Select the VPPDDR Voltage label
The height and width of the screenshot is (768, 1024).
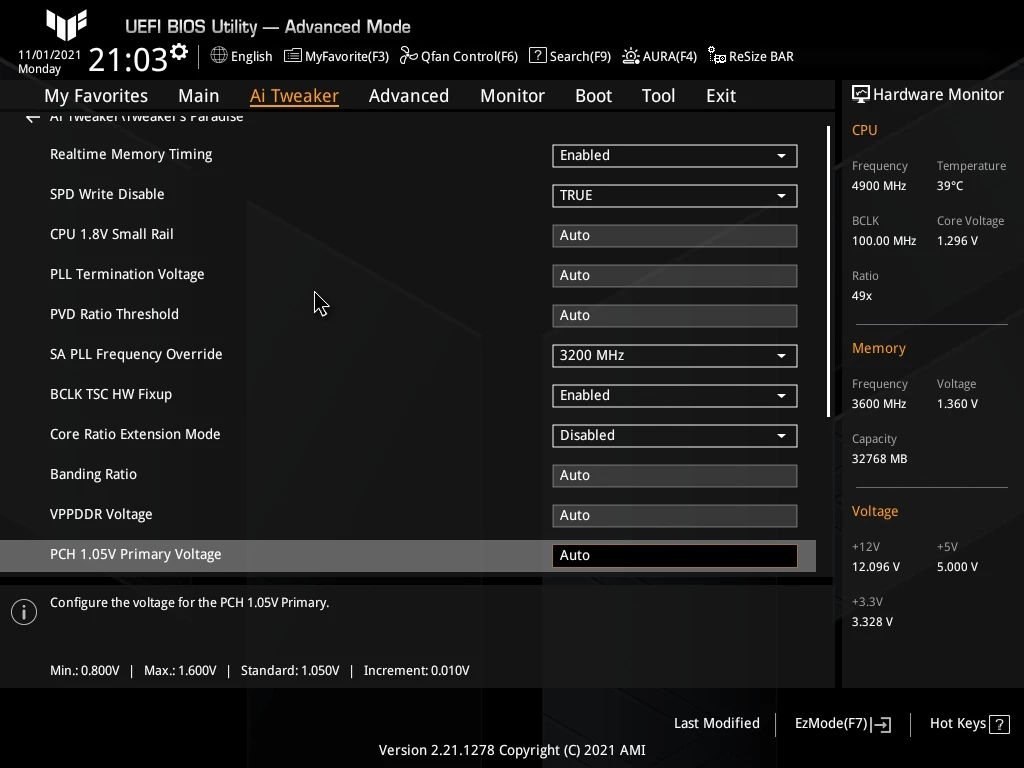point(101,514)
